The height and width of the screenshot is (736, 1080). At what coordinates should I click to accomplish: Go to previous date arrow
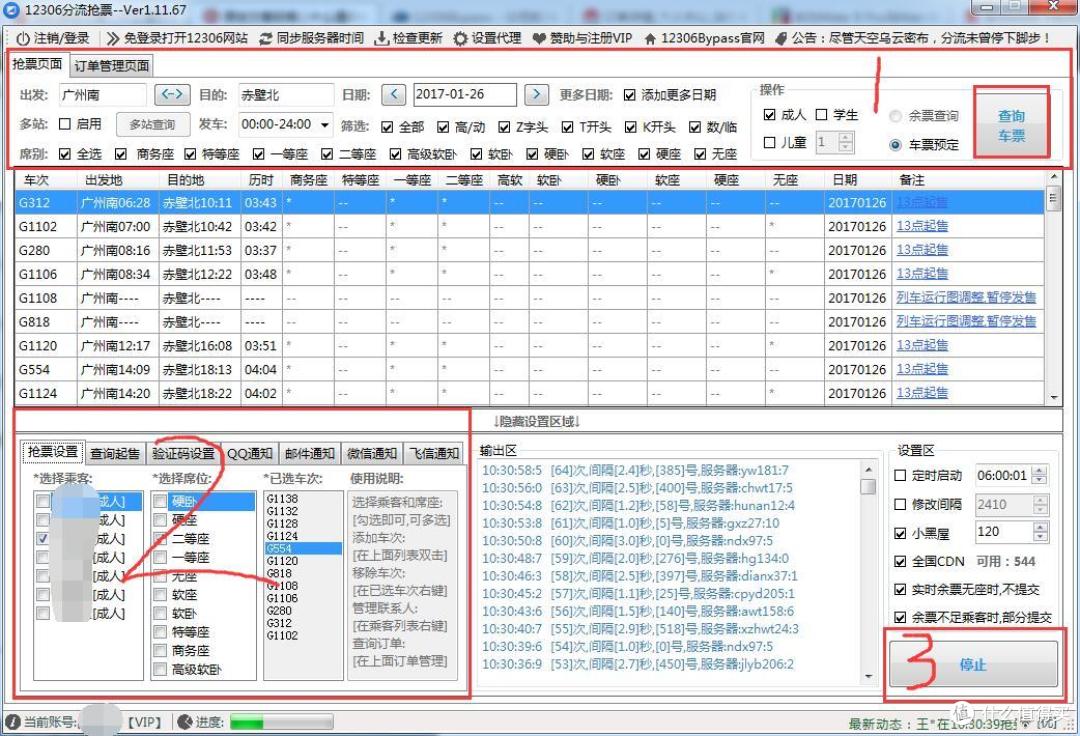click(x=393, y=94)
